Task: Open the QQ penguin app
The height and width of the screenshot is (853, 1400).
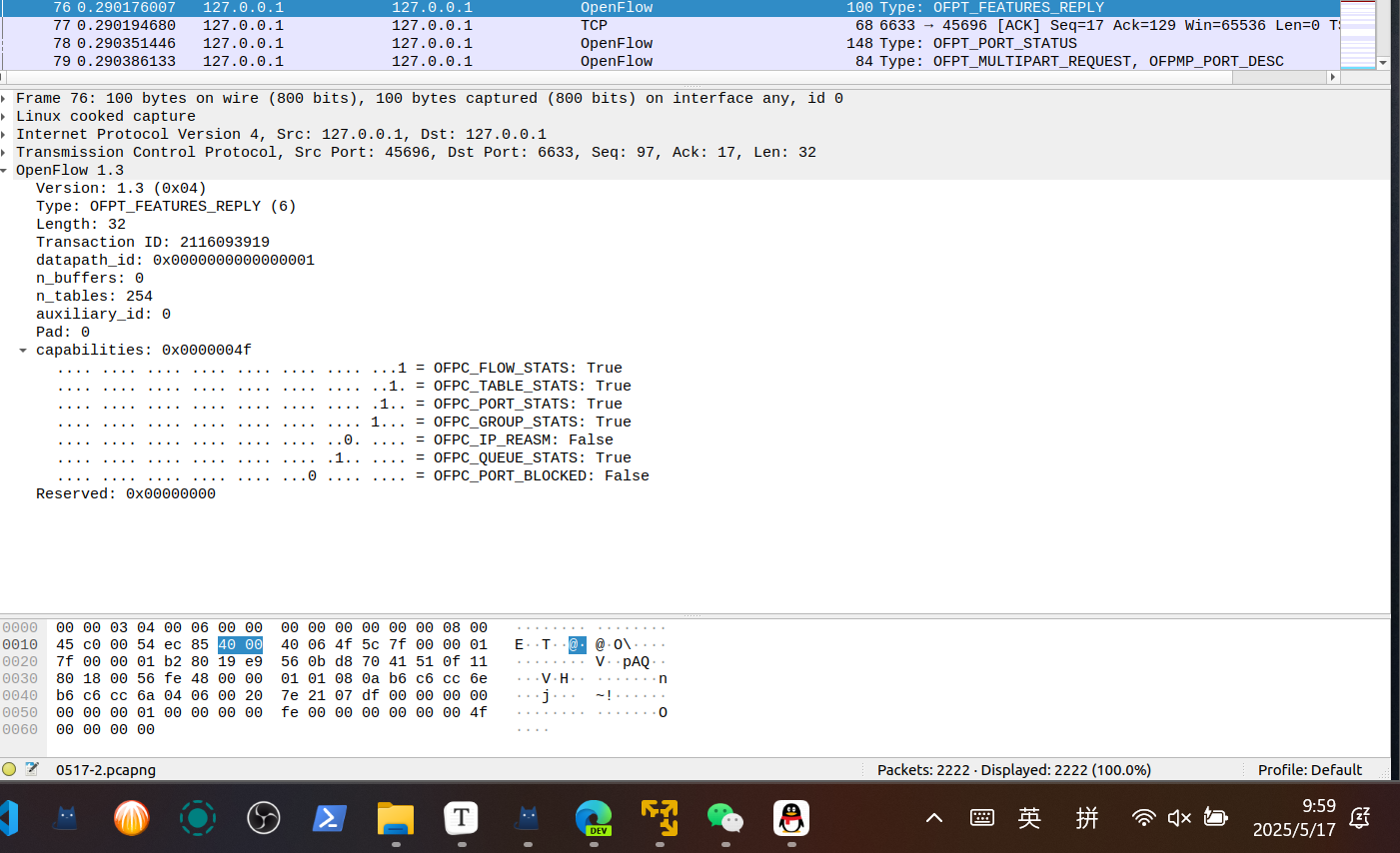Action: (791, 818)
